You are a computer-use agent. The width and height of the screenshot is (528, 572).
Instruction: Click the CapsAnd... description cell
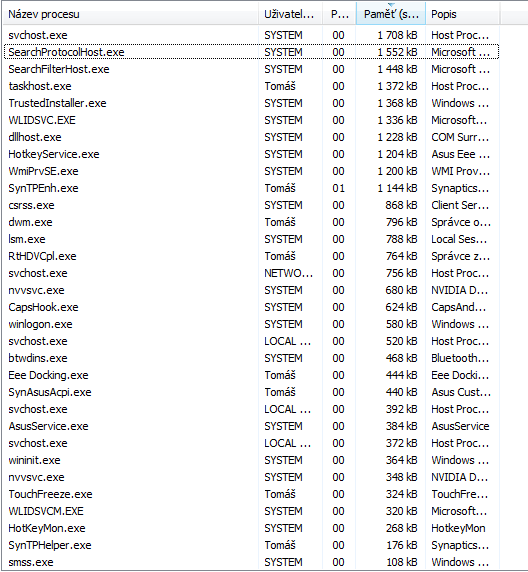tap(459, 307)
